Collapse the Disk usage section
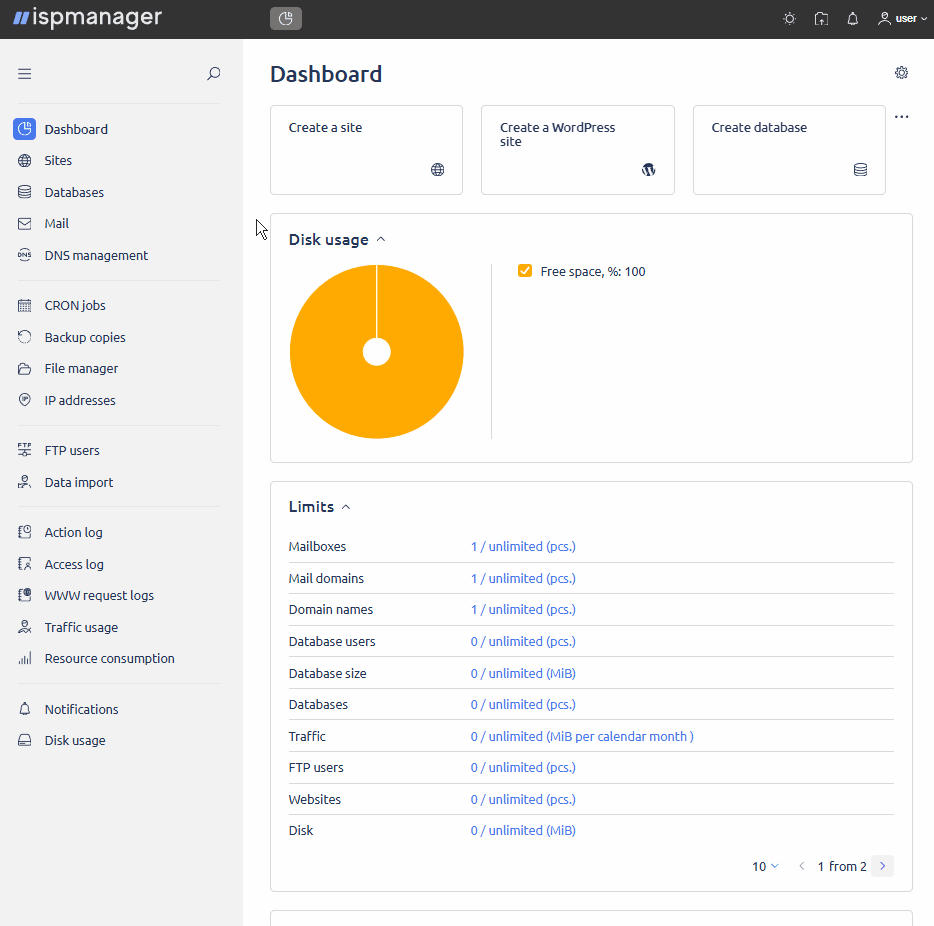The width and height of the screenshot is (934, 926). click(381, 240)
